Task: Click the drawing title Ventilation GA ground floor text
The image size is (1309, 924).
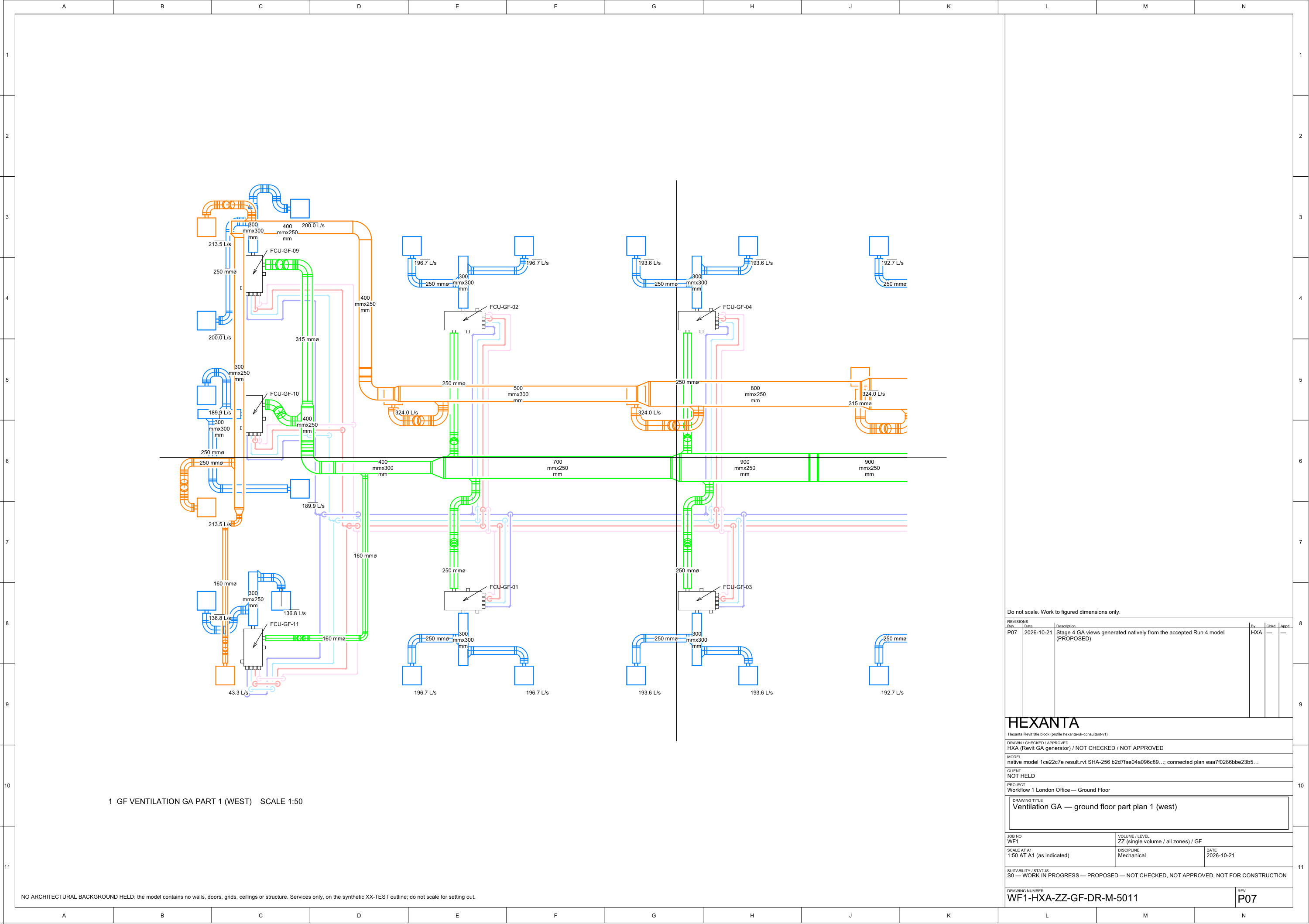Action: [x=1095, y=807]
